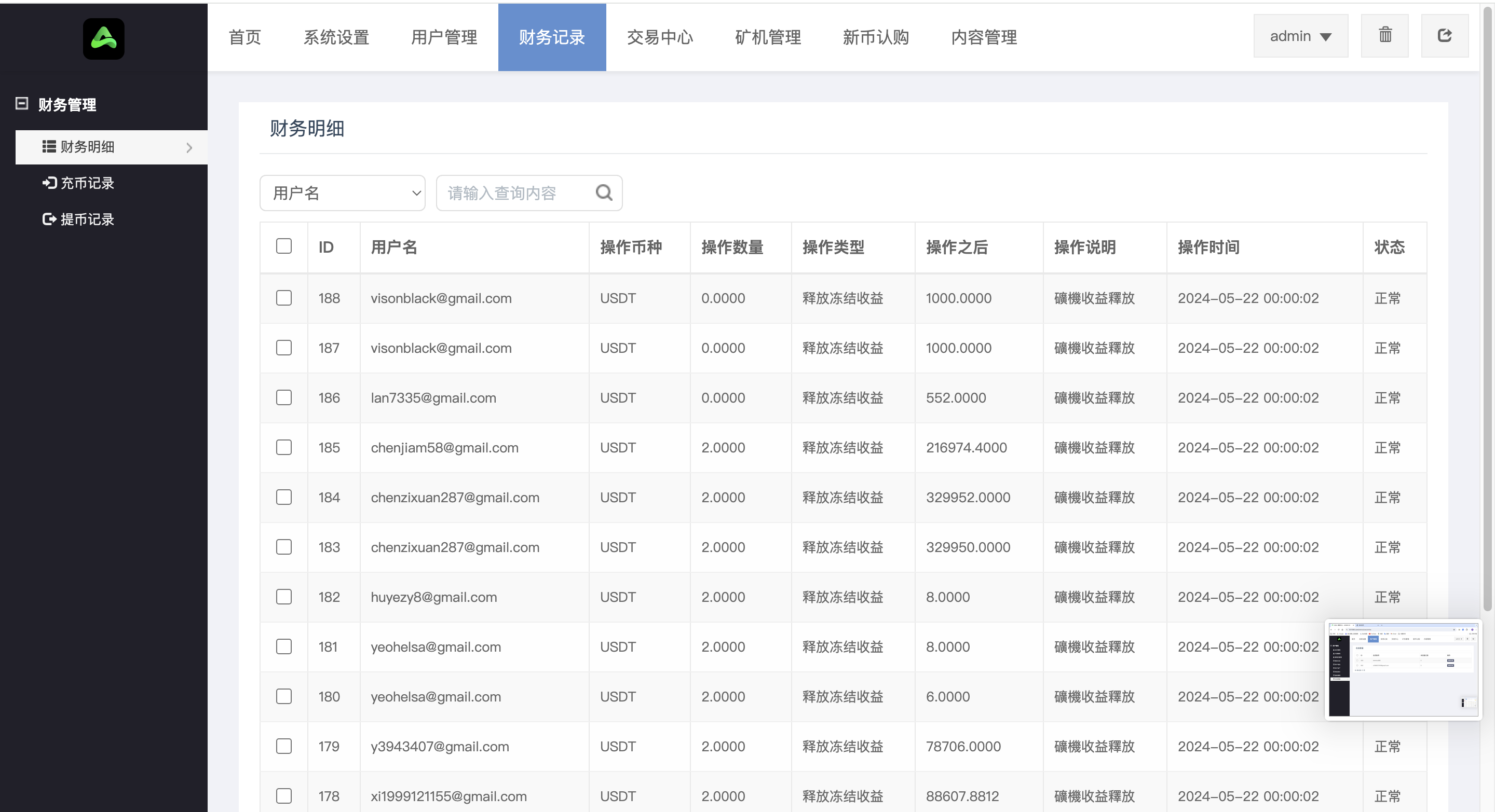Expand the 财务明细 chevron arrow
Screen dimensions: 1495x812
click(189, 148)
